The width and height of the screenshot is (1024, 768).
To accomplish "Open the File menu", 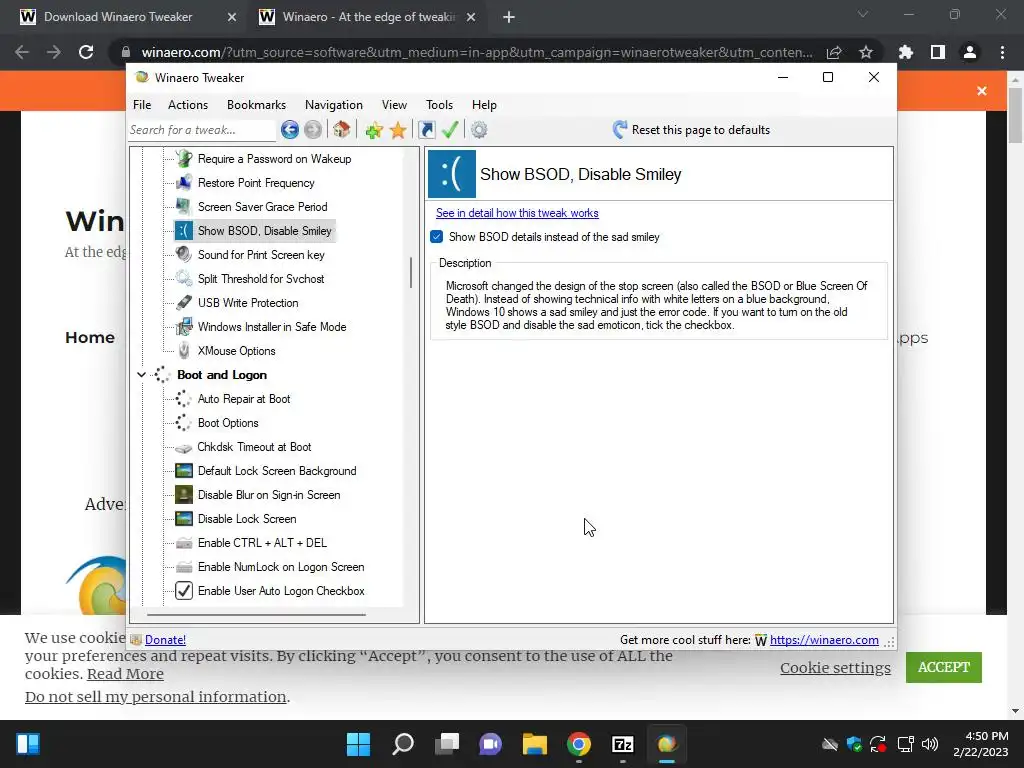I will (x=142, y=104).
